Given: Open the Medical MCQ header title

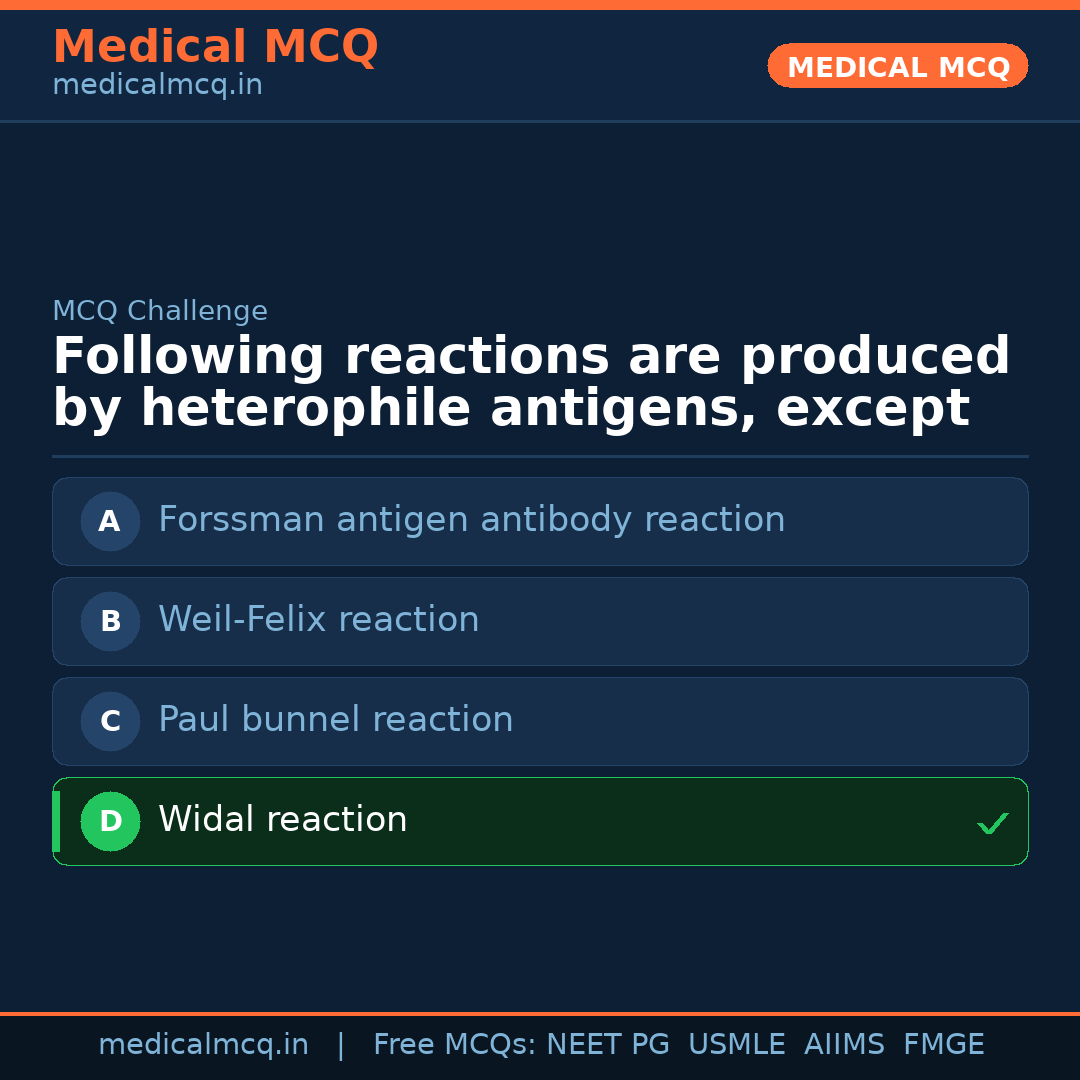Looking at the screenshot, I should click(x=215, y=47).
